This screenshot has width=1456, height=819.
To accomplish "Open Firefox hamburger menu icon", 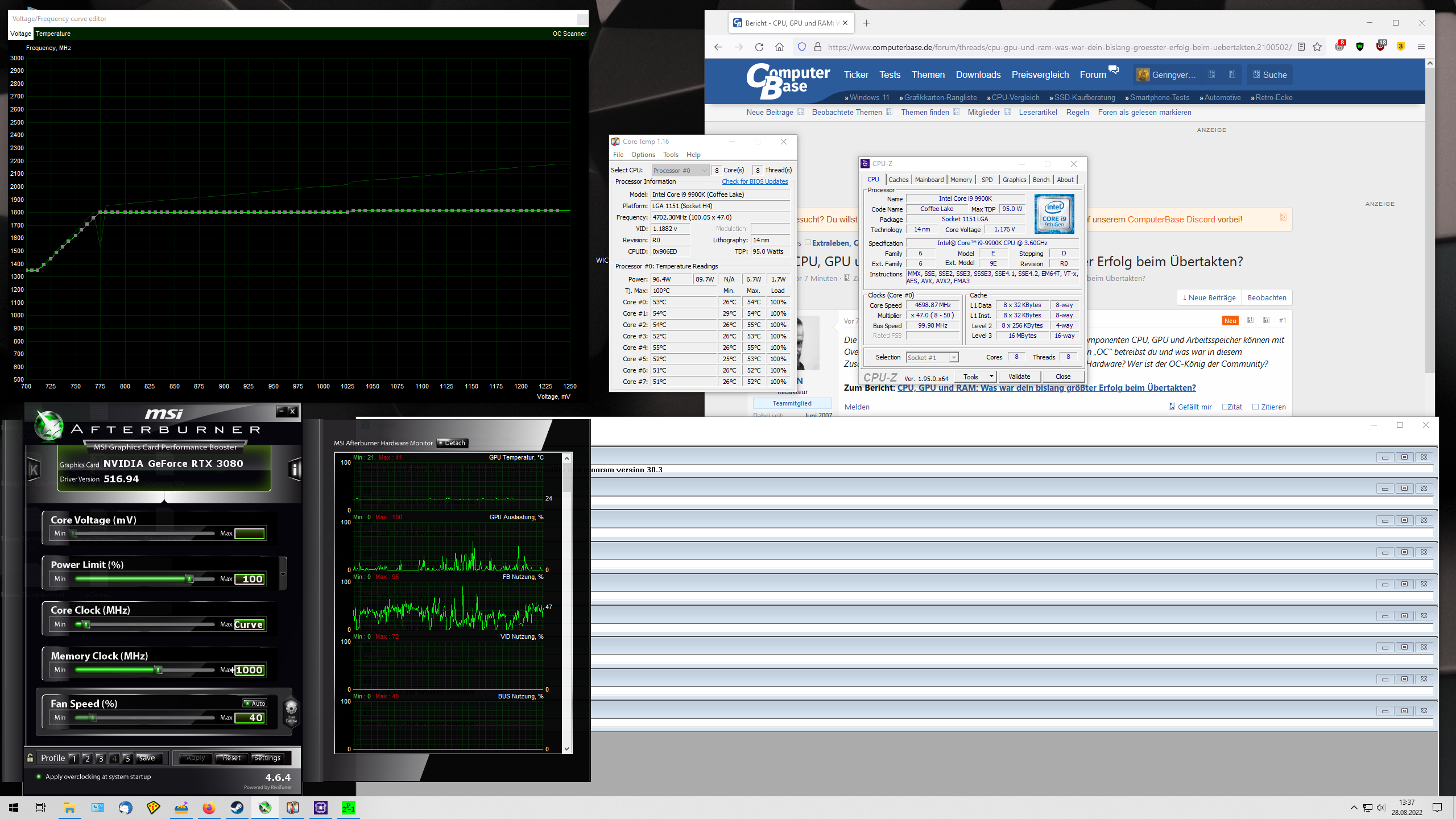I will [x=1421, y=47].
